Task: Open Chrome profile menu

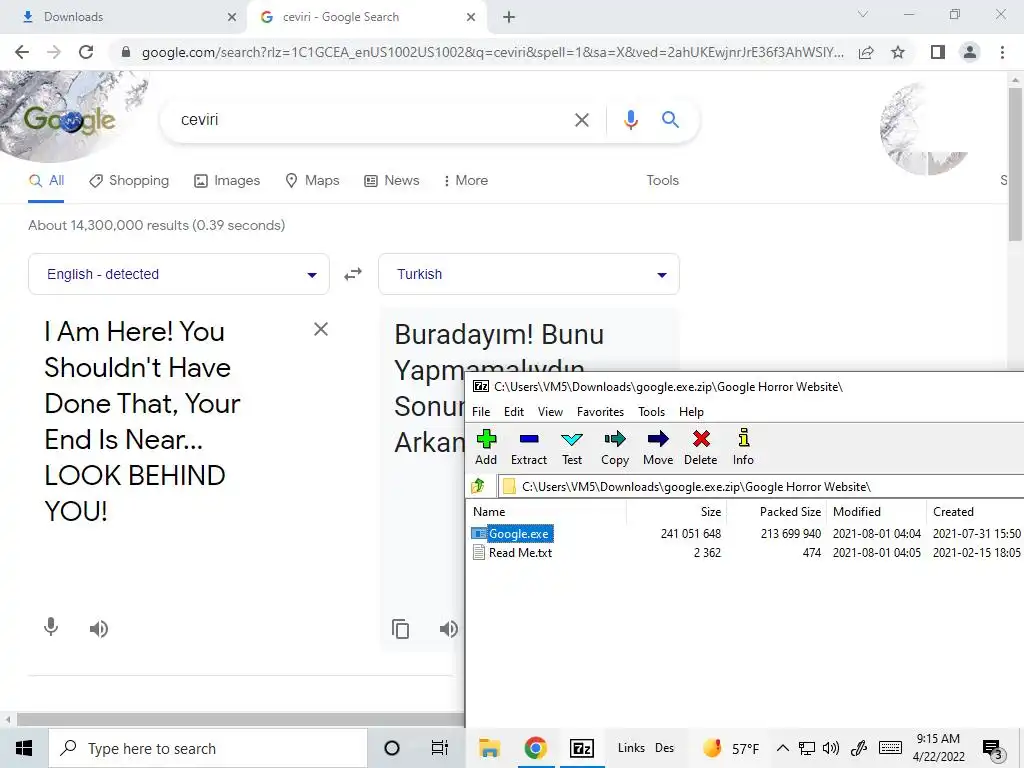Action: (x=970, y=52)
